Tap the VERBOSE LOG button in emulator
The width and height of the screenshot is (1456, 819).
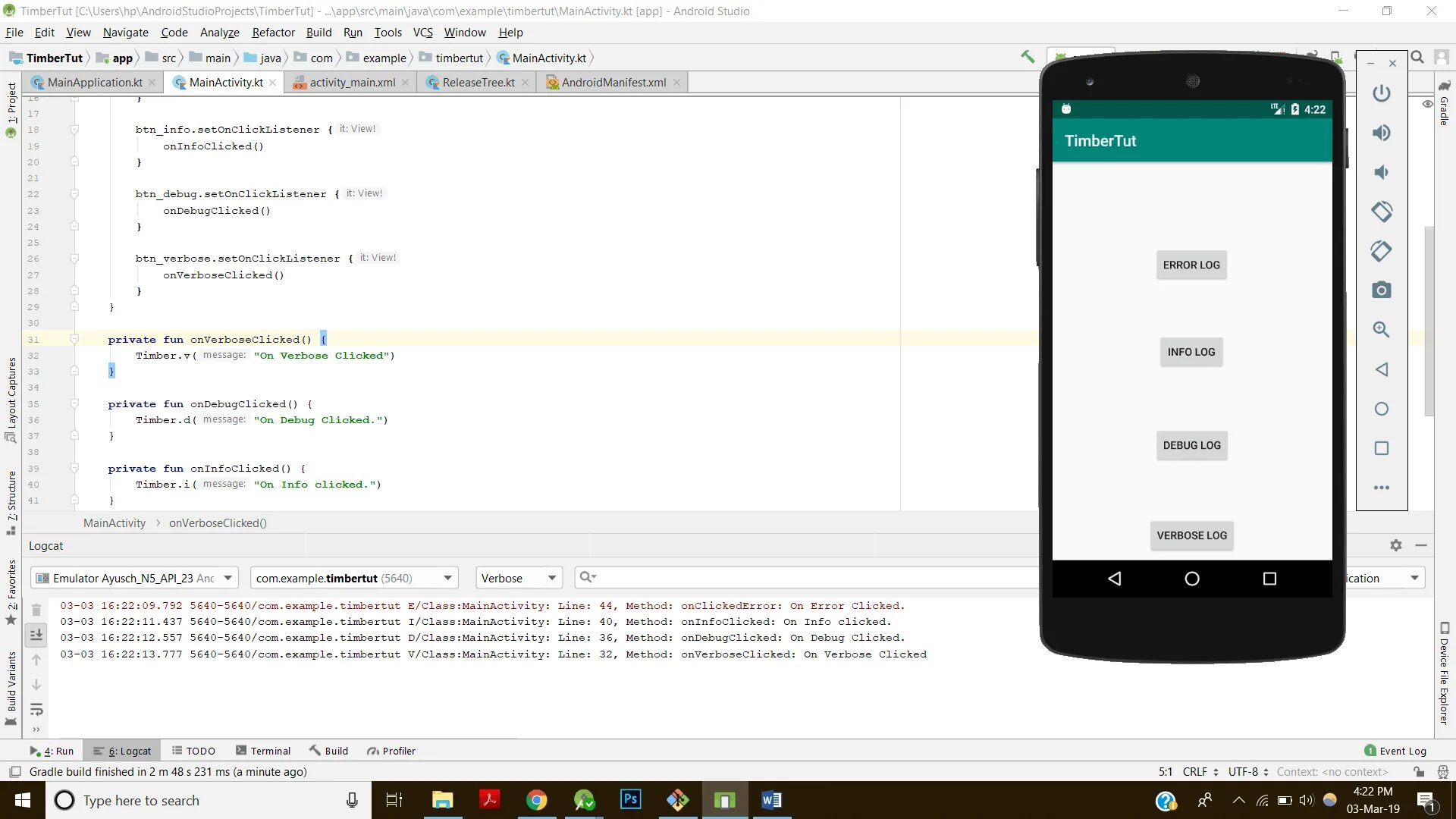point(1191,535)
